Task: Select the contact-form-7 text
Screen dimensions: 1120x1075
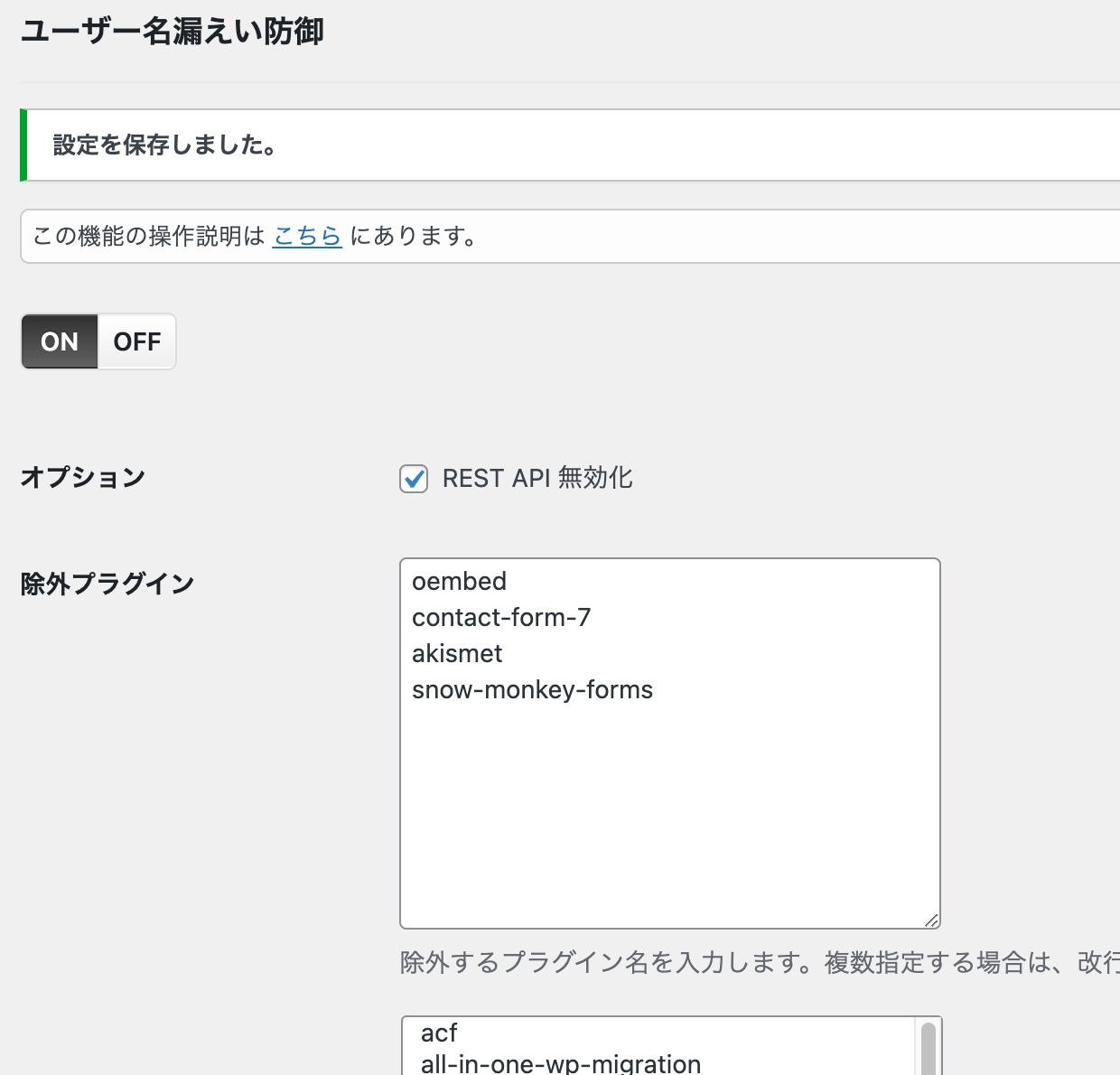Action: pos(501,617)
